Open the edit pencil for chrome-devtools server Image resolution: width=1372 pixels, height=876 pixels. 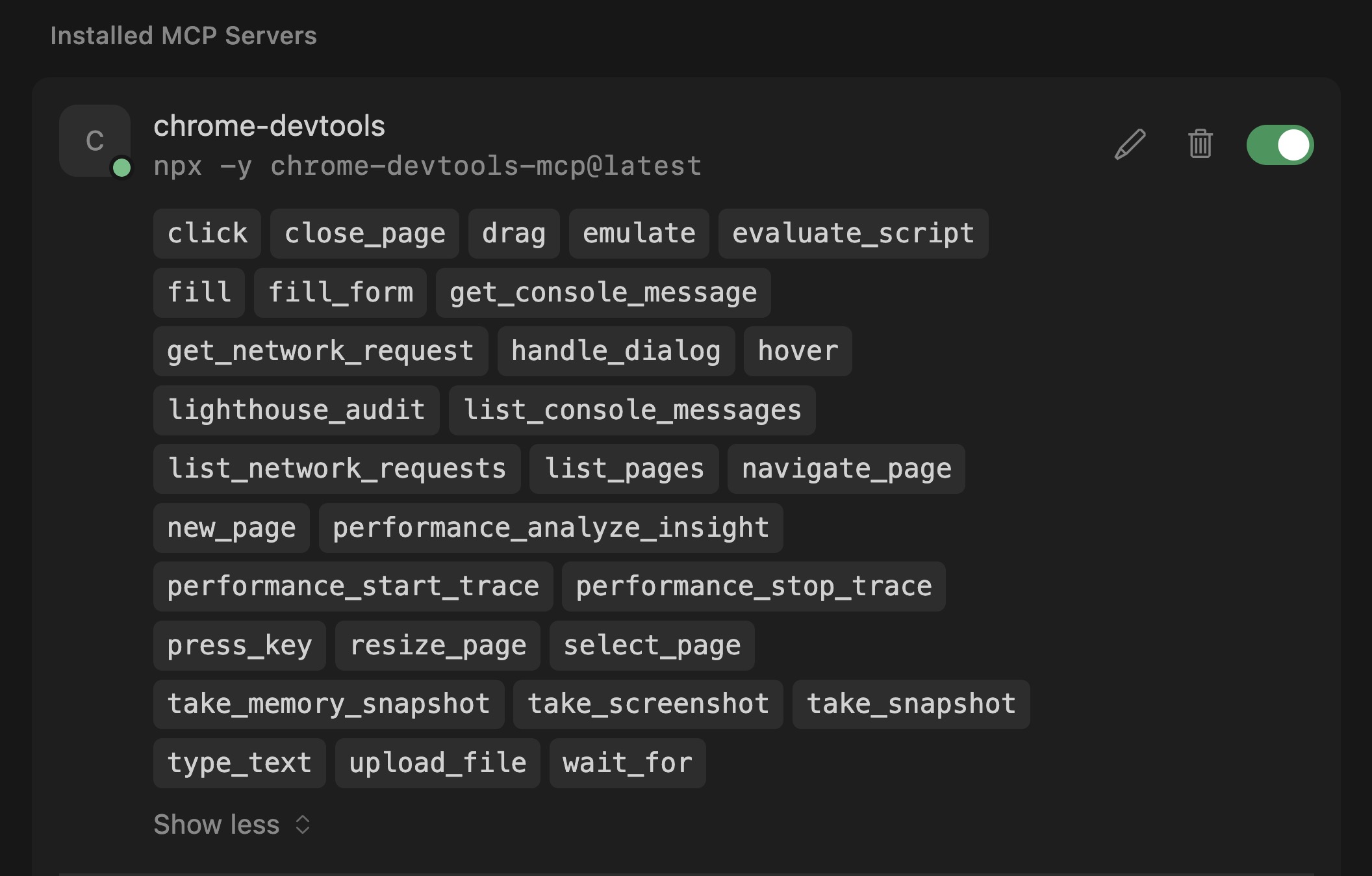tap(1130, 144)
